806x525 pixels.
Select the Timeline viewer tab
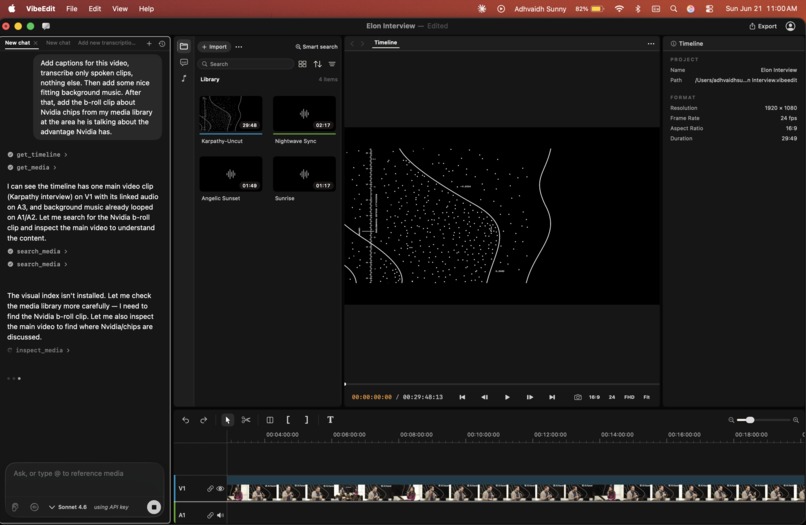tap(386, 43)
